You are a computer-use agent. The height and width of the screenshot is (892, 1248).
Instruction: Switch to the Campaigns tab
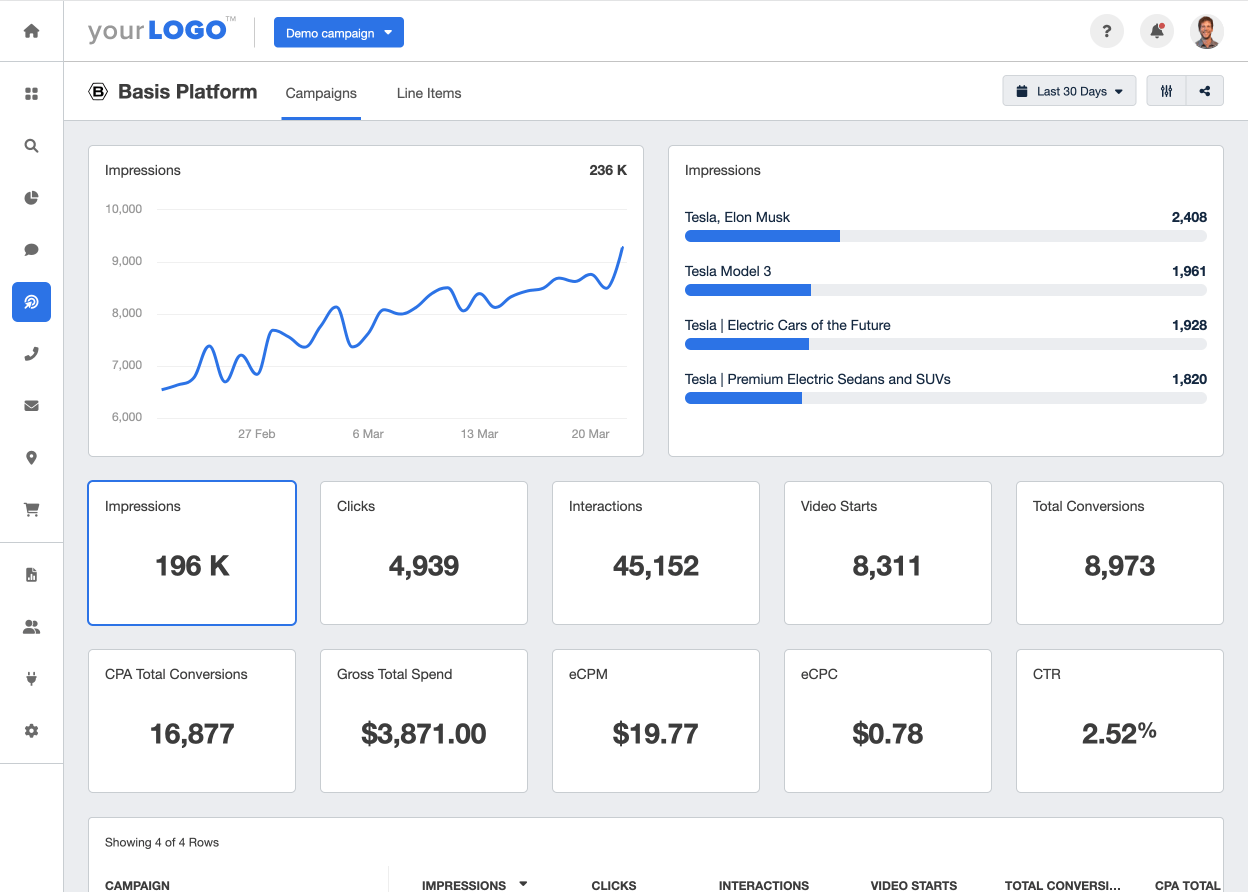321,93
